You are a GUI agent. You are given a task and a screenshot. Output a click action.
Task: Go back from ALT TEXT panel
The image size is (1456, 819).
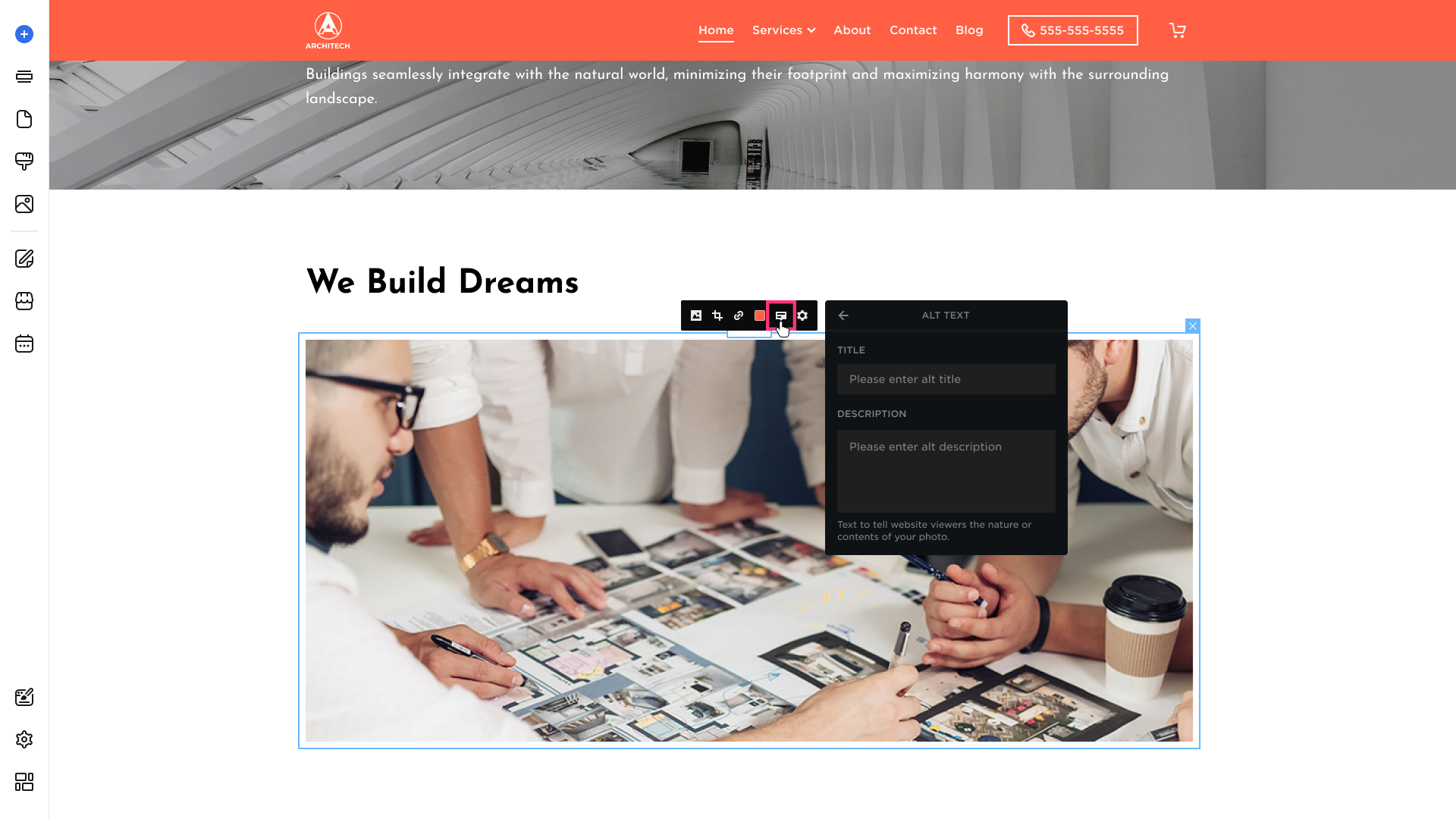click(843, 315)
